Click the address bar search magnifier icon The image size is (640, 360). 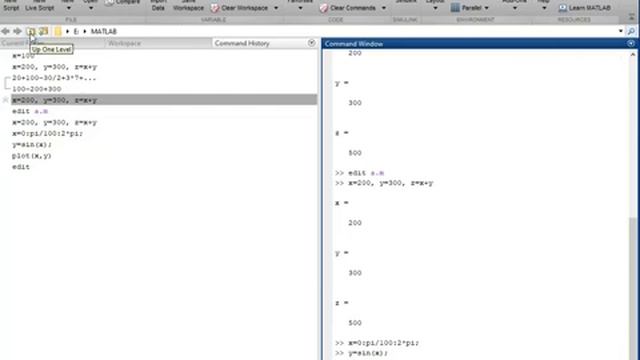(x=631, y=31)
